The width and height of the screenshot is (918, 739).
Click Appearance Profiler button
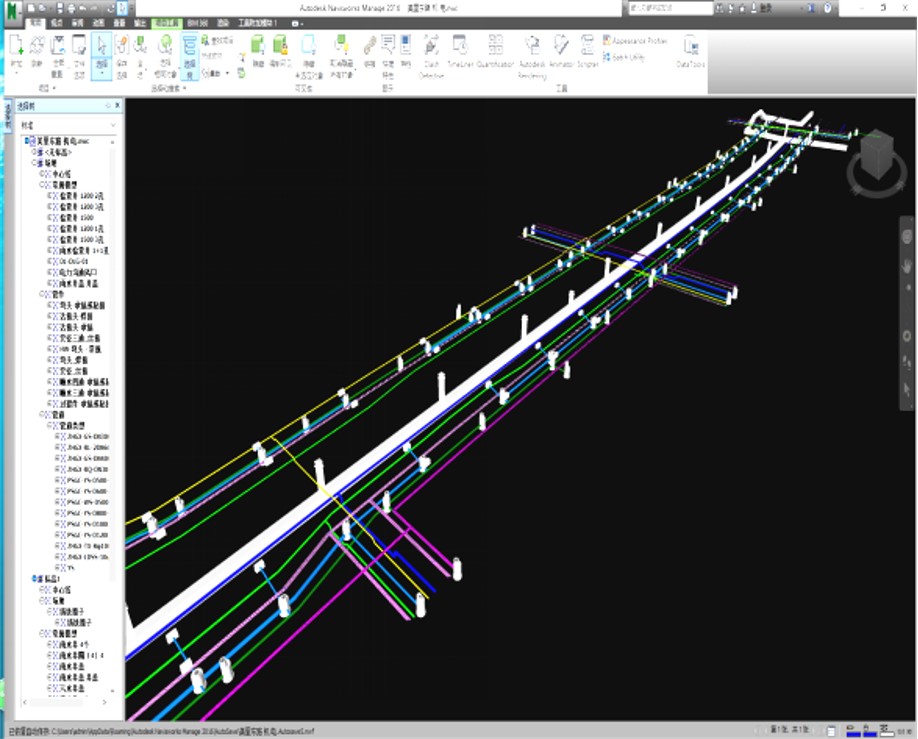(636, 41)
